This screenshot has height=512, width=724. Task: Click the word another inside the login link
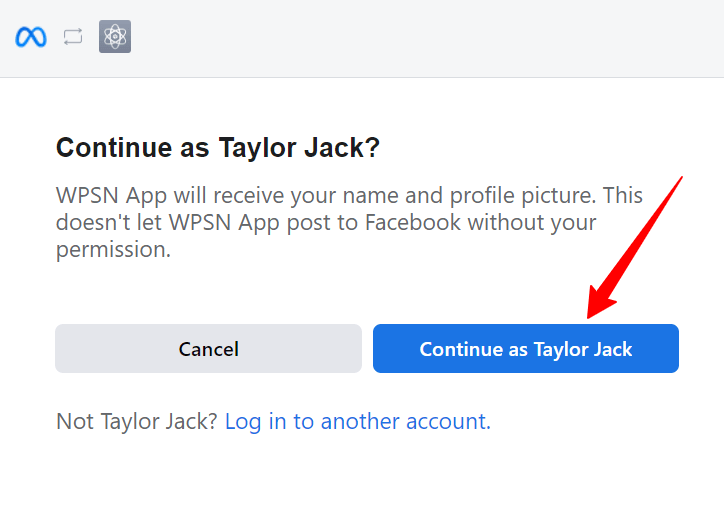[x=360, y=422]
